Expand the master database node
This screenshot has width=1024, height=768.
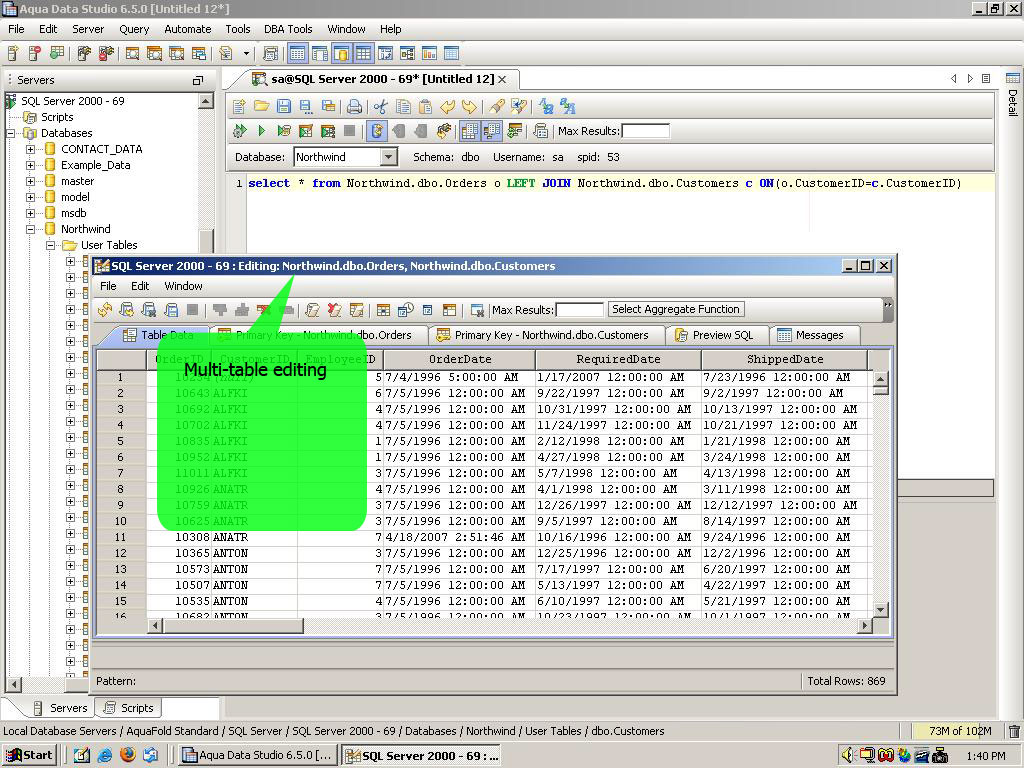30,181
